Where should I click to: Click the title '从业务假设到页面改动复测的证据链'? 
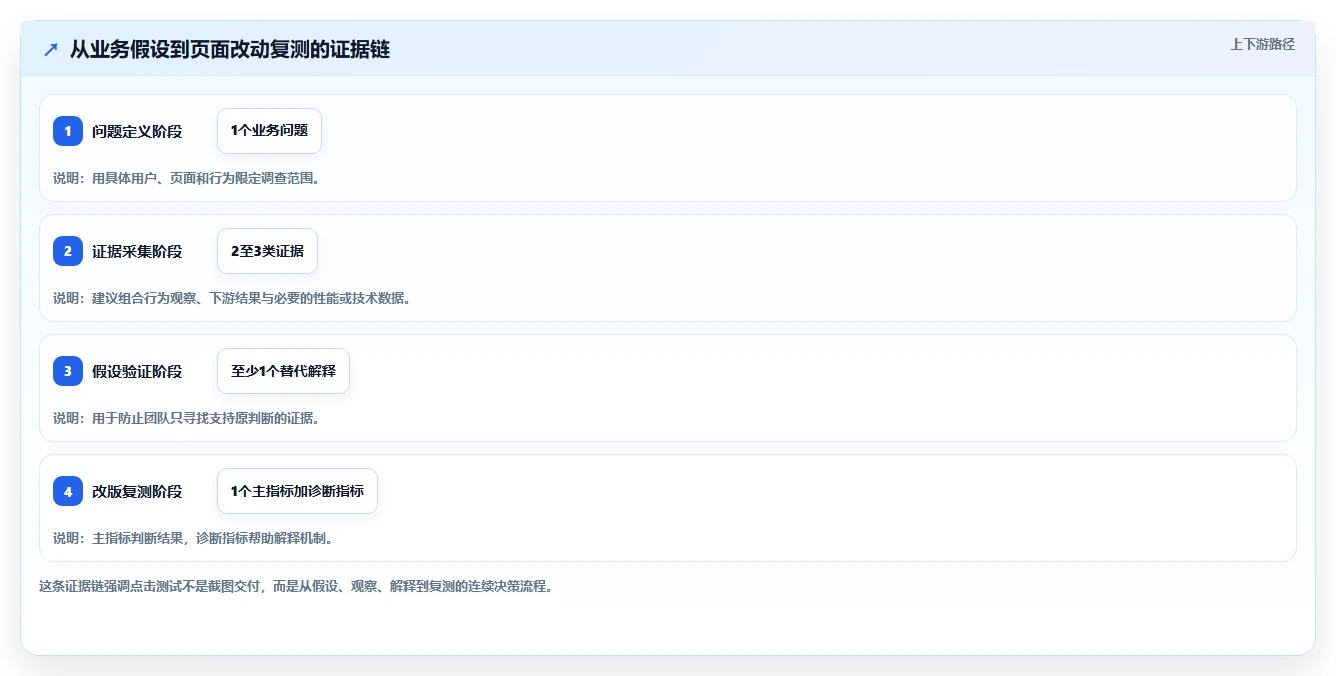[230, 49]
